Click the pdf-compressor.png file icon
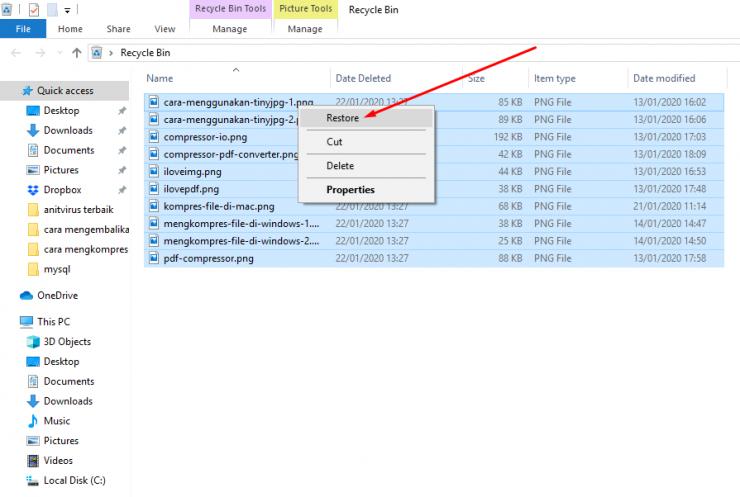Image resolution: width=740 pixels, height=497 pixels. pos(154,258)
